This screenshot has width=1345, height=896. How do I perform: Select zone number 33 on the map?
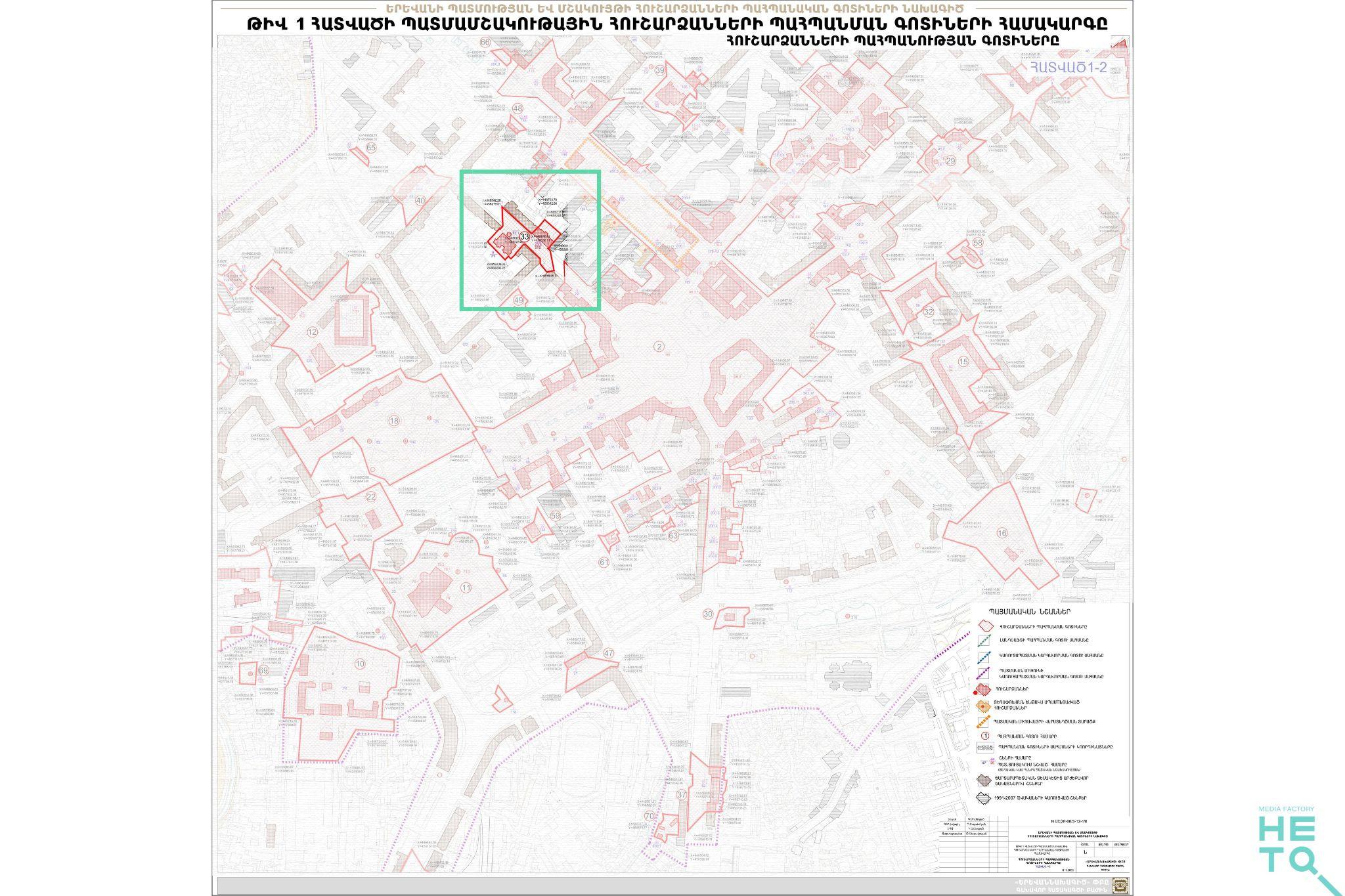pos(524,236)
